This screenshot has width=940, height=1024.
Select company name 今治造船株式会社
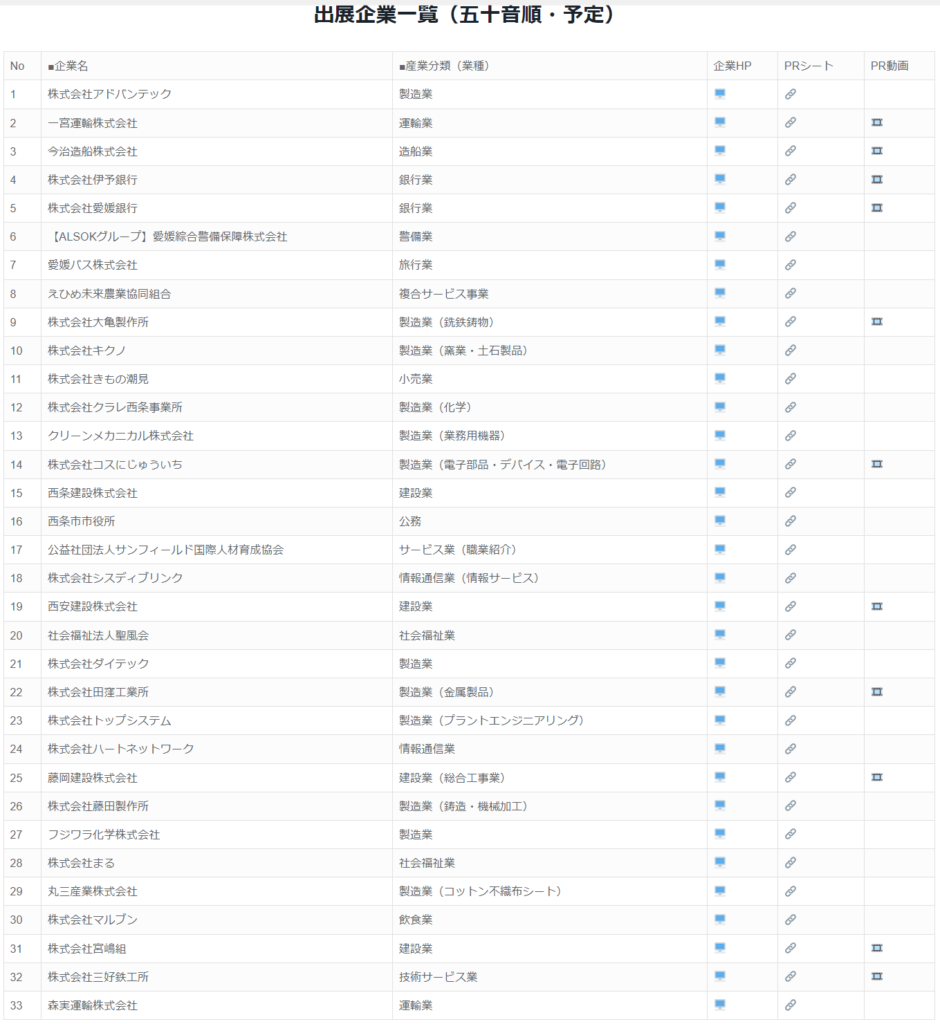point(92,152)
